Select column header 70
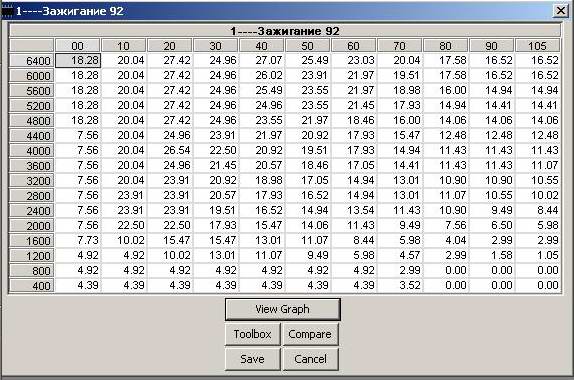The width and height of the screenshot is (574, 380). click(x=399, y=46)
